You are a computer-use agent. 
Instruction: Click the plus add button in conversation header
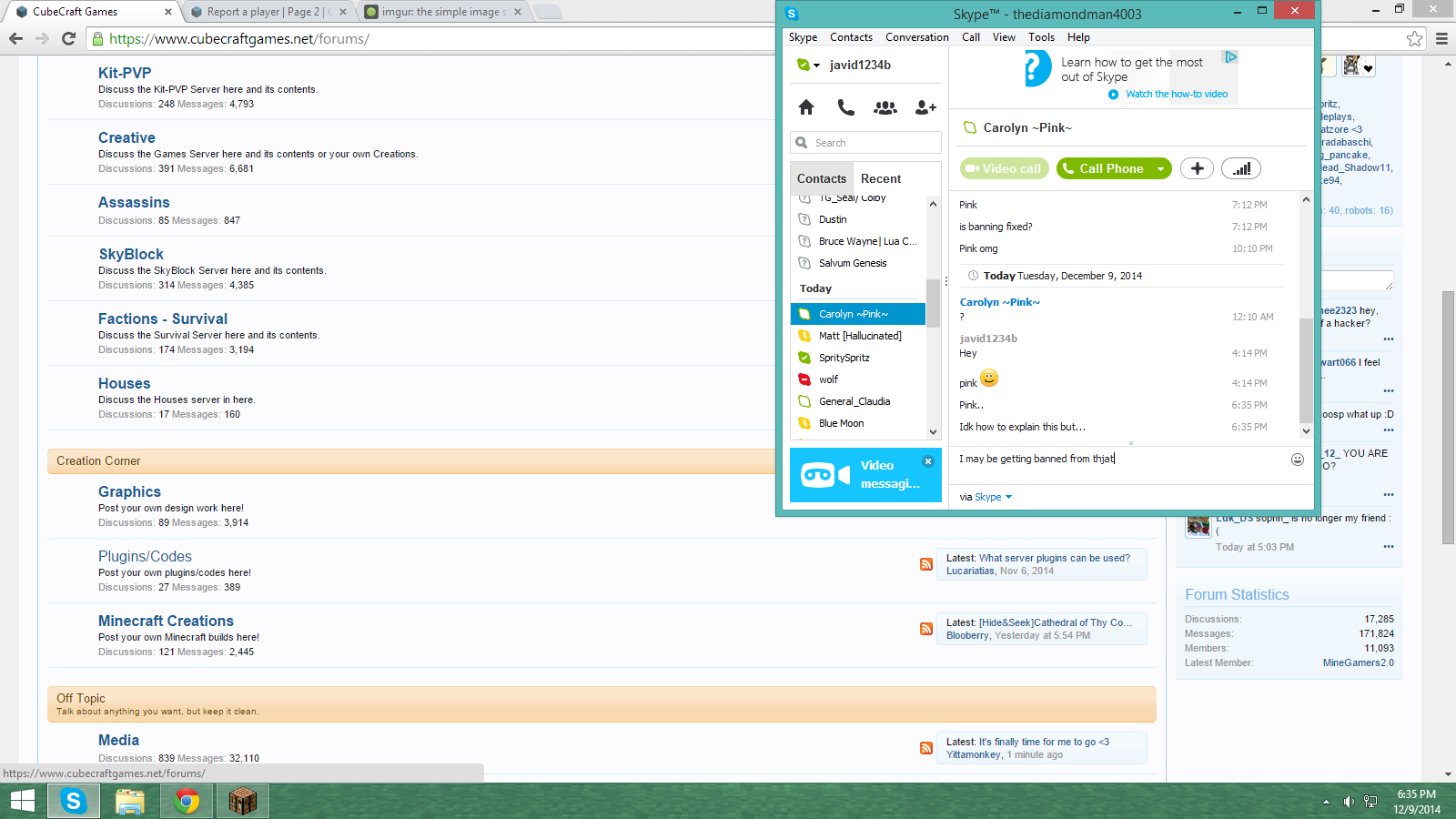(x=1198, y=168)
